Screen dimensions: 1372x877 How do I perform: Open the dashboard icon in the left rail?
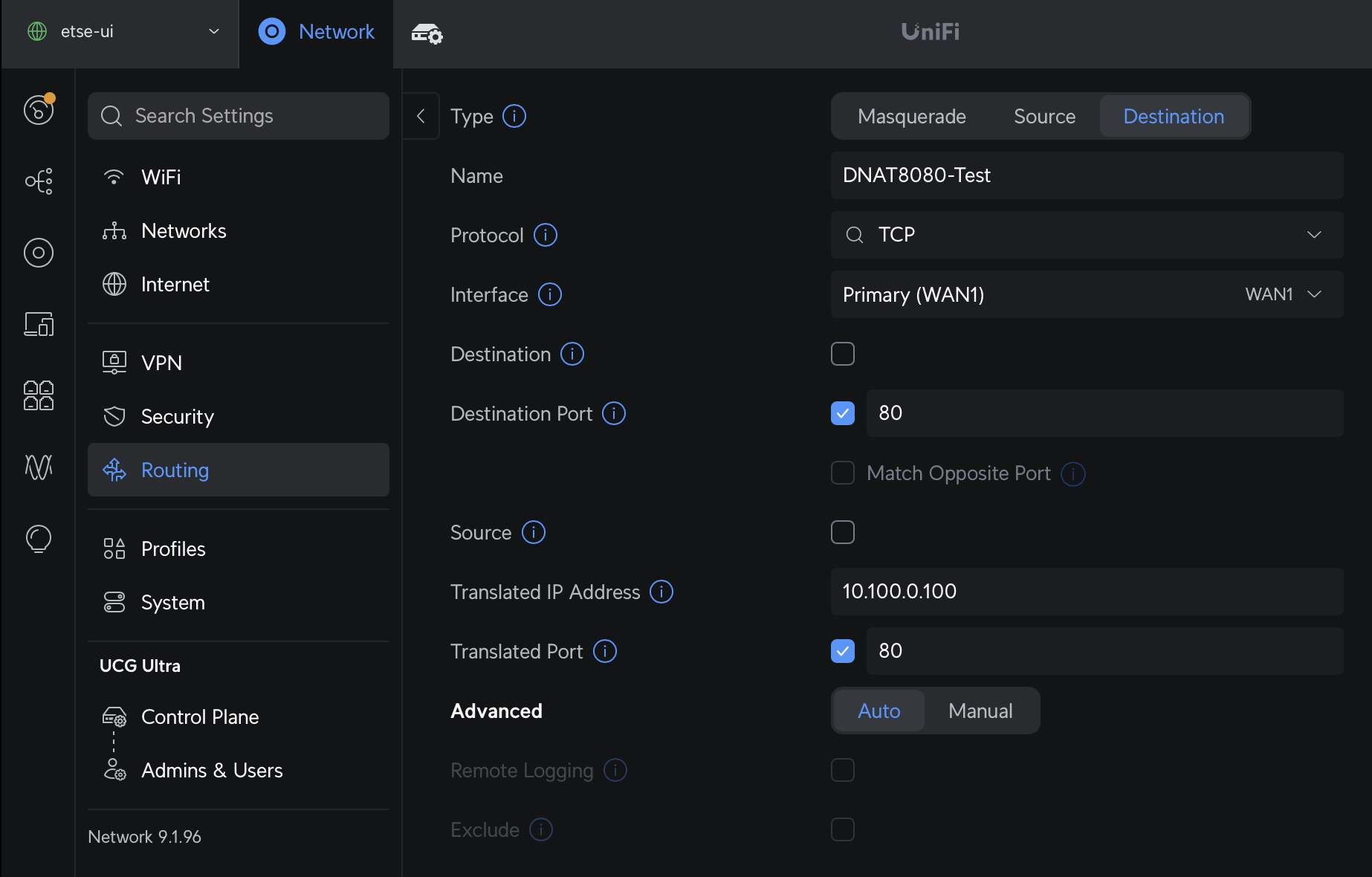point(39,110)
